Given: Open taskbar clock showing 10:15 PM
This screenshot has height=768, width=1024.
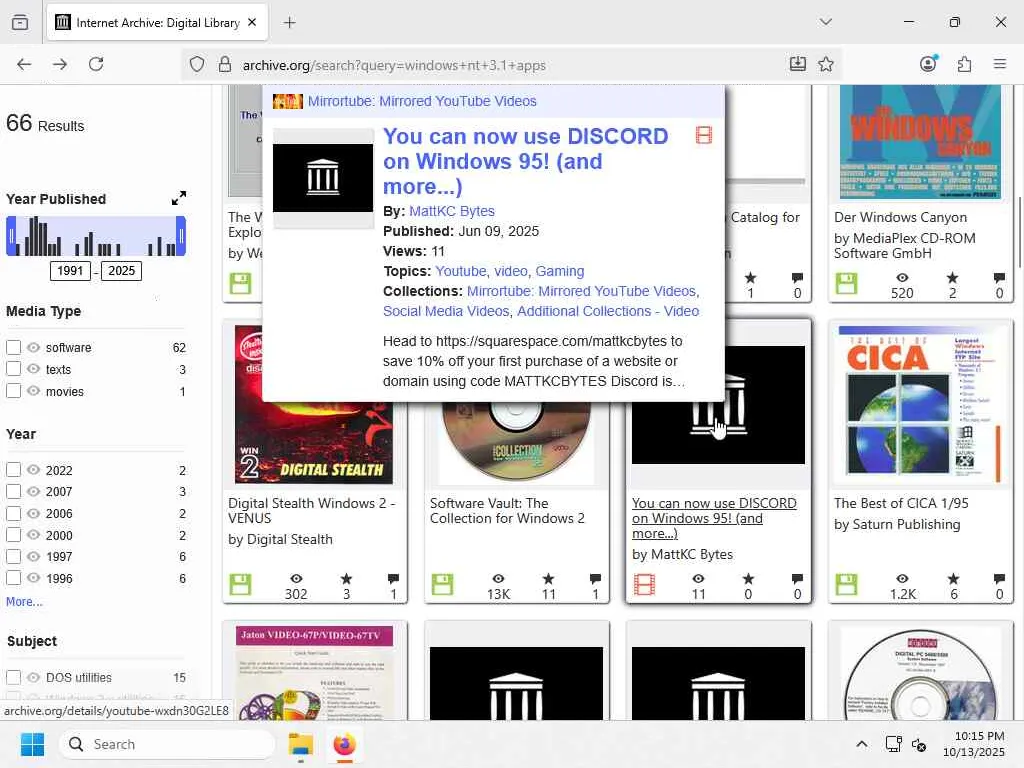Looking at the screenshot, I should pos(974,744).
